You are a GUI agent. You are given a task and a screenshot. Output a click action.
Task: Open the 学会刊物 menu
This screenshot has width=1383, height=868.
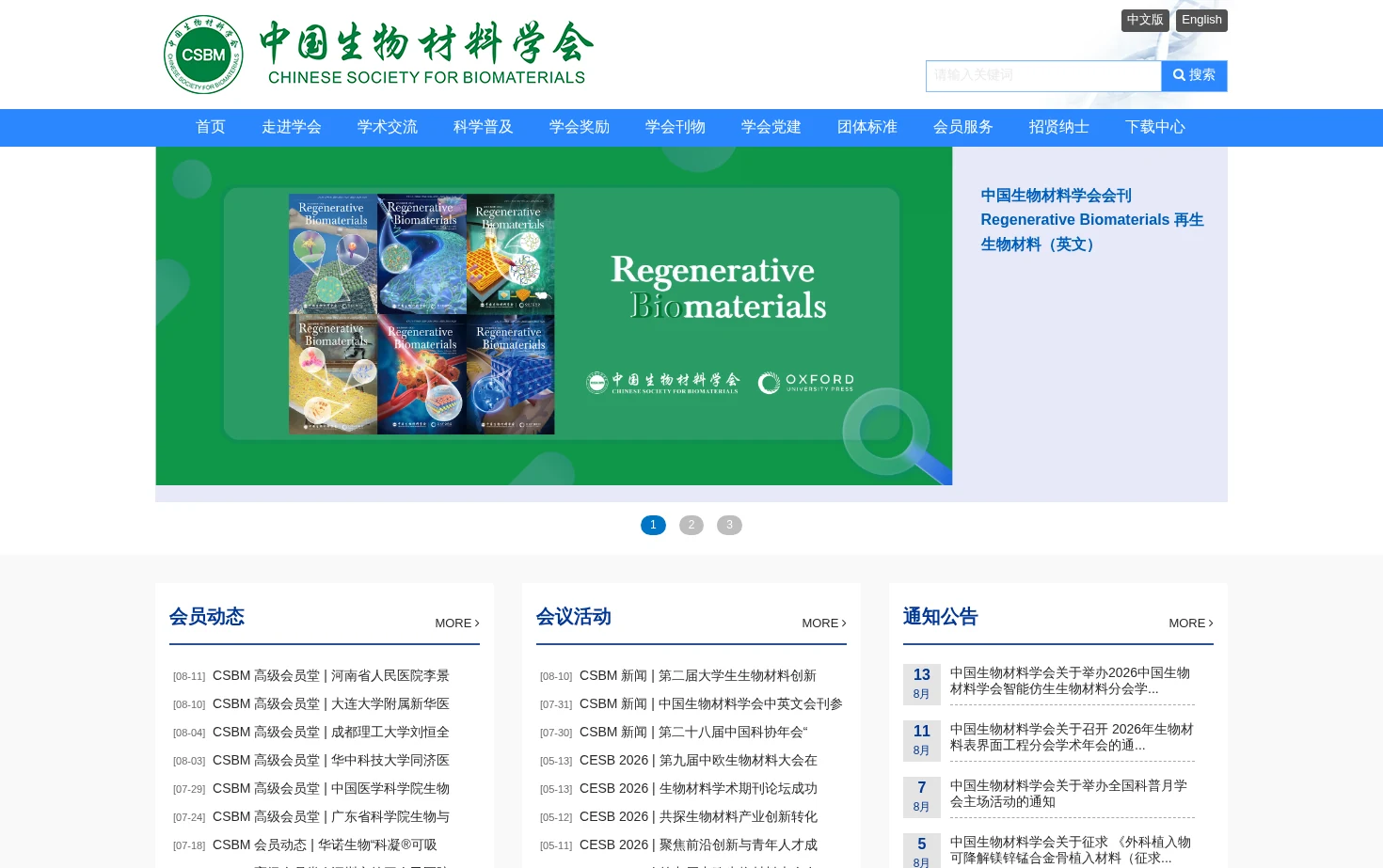click(676, 127)
